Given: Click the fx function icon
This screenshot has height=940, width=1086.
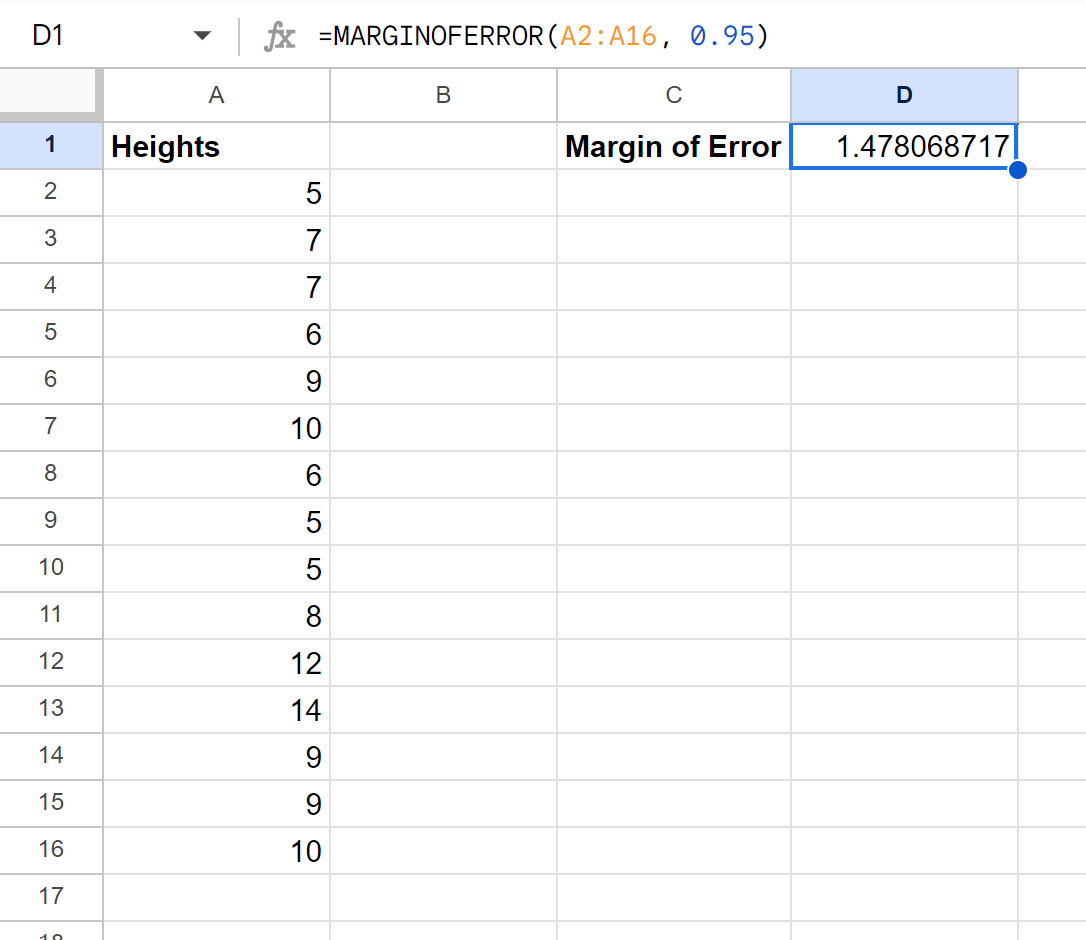Looking at the screenshot, I should coord(279,36).
